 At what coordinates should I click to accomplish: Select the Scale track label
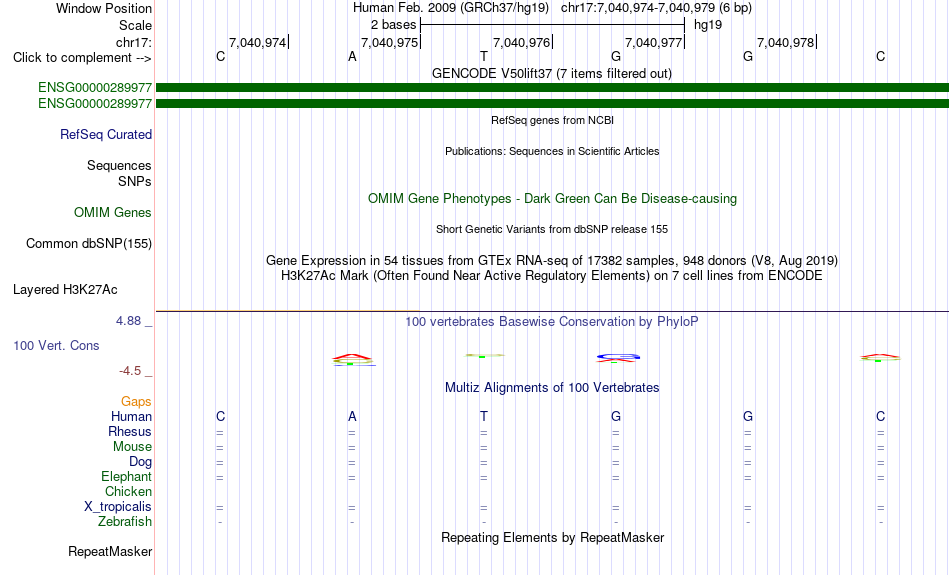[135, 25]
